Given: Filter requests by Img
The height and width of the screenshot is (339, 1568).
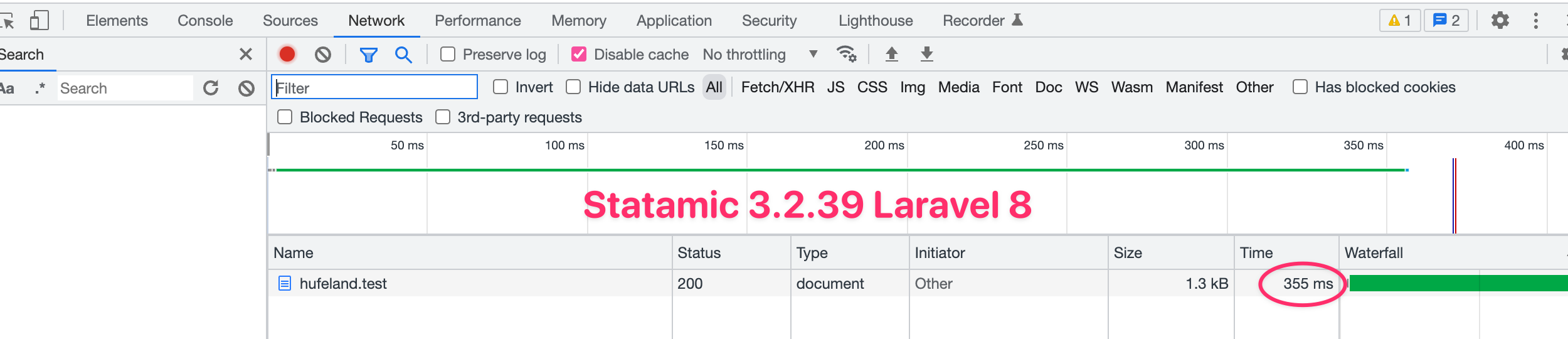Looking at the screenshot, I should (913, 87).
